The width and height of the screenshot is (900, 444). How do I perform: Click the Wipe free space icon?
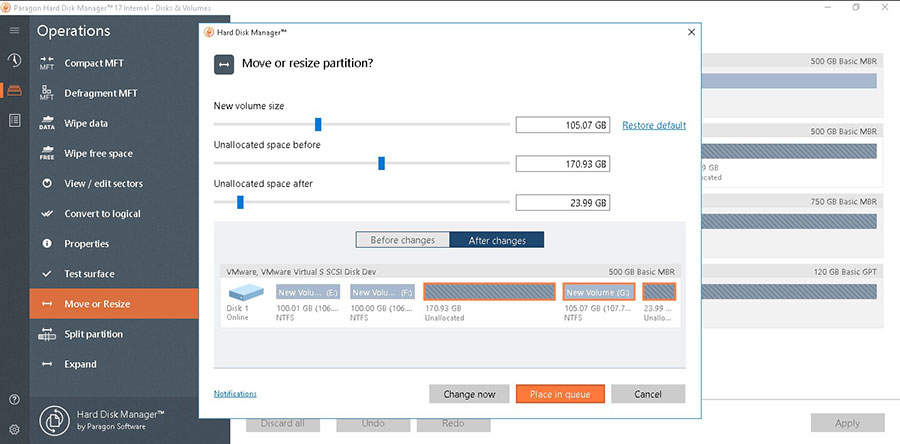point(47,153)
